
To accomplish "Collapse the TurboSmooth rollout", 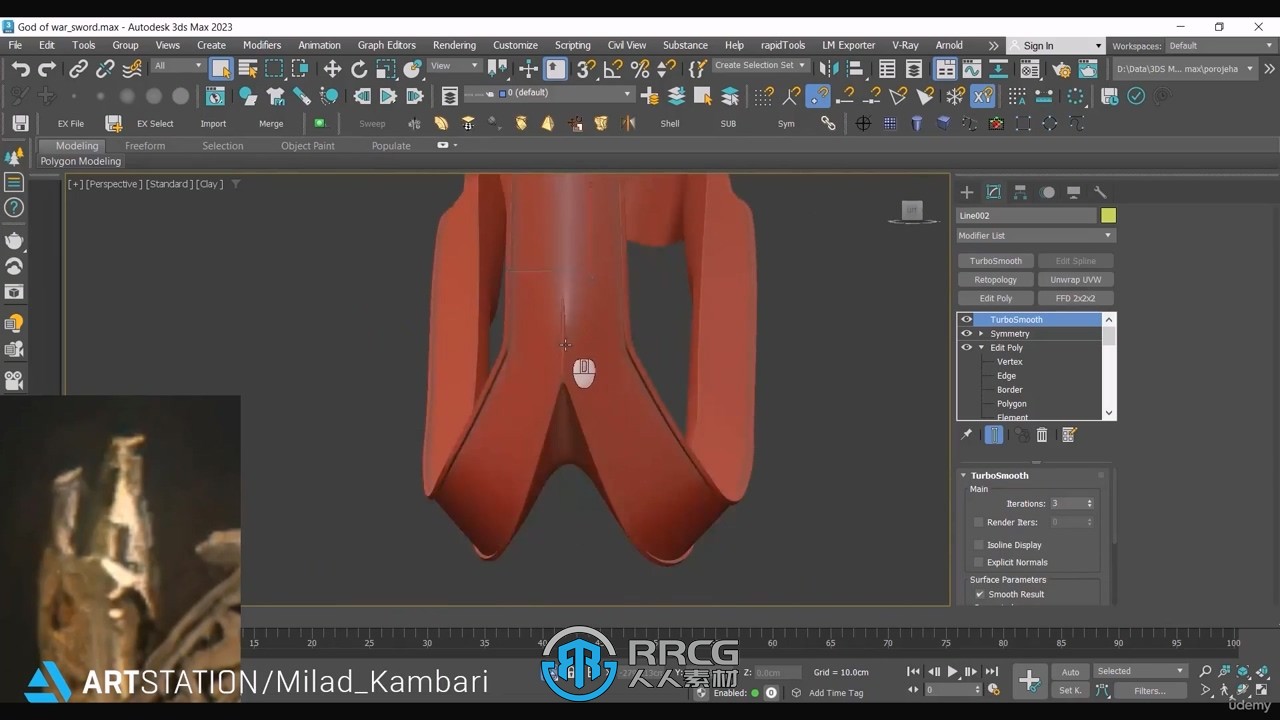I will pyautogui.click(x=964, y=476).
